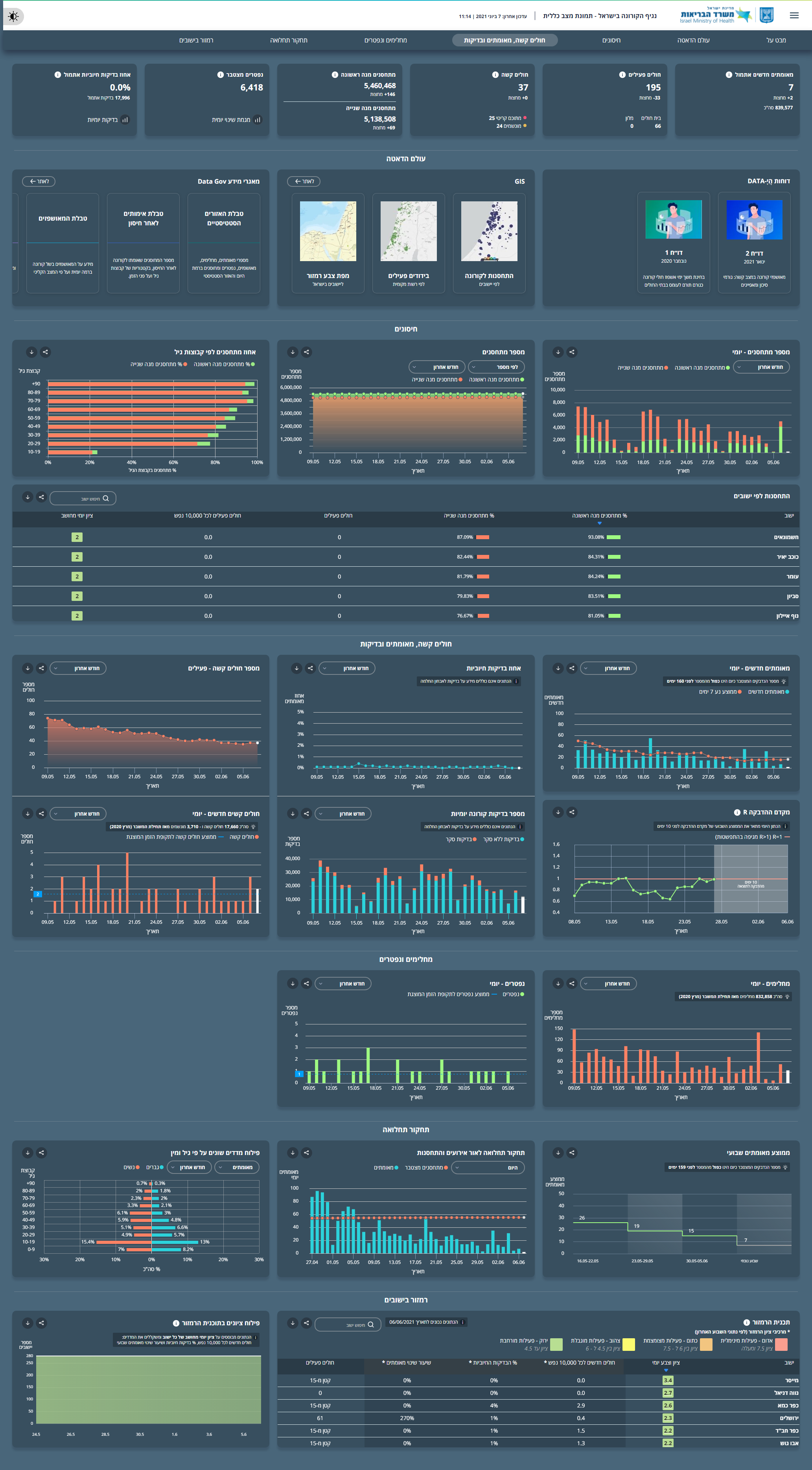Switch to the רמזור בישובים tab

click(x=196, y=40)
